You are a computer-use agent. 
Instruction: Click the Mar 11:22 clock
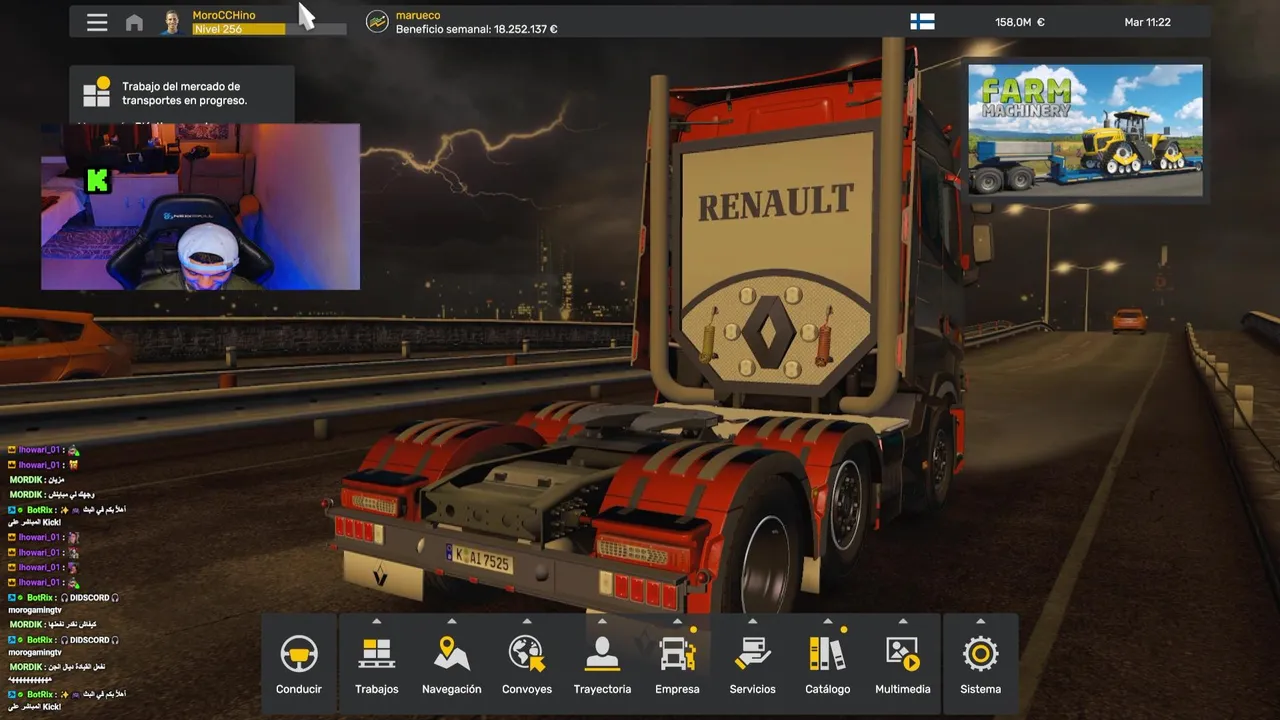click(1147, 22)
